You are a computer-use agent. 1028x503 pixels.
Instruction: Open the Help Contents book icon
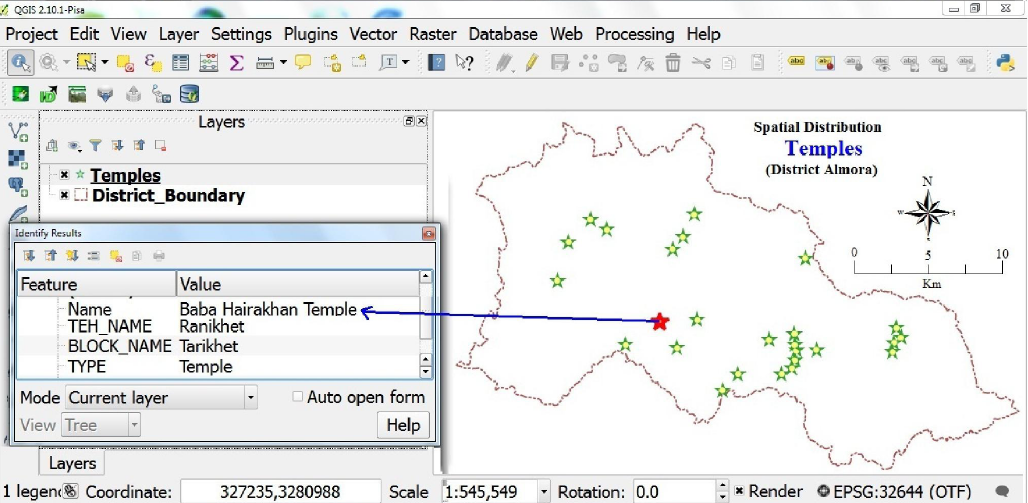(436, 62)
